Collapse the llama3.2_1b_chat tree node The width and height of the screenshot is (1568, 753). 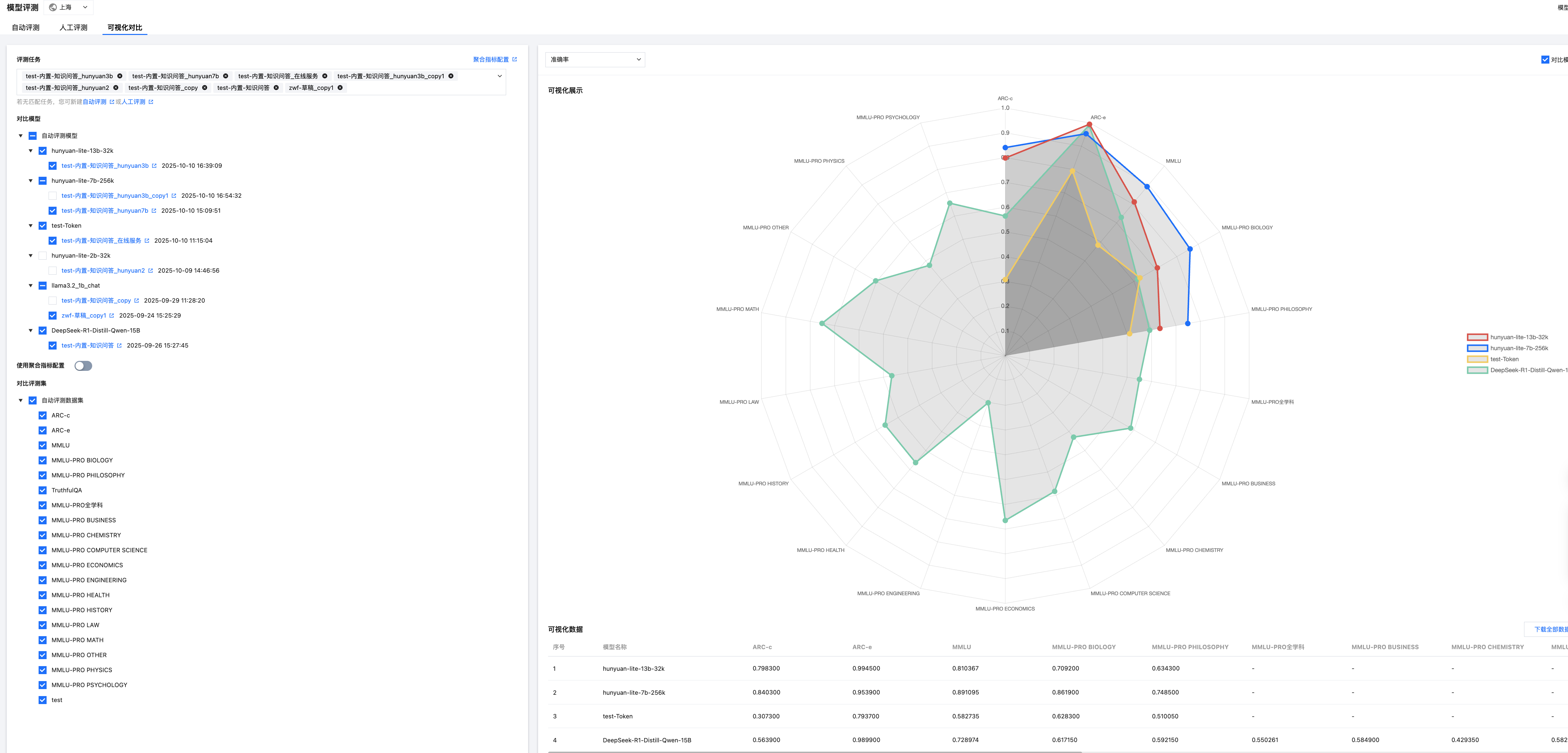coord(30,286)
